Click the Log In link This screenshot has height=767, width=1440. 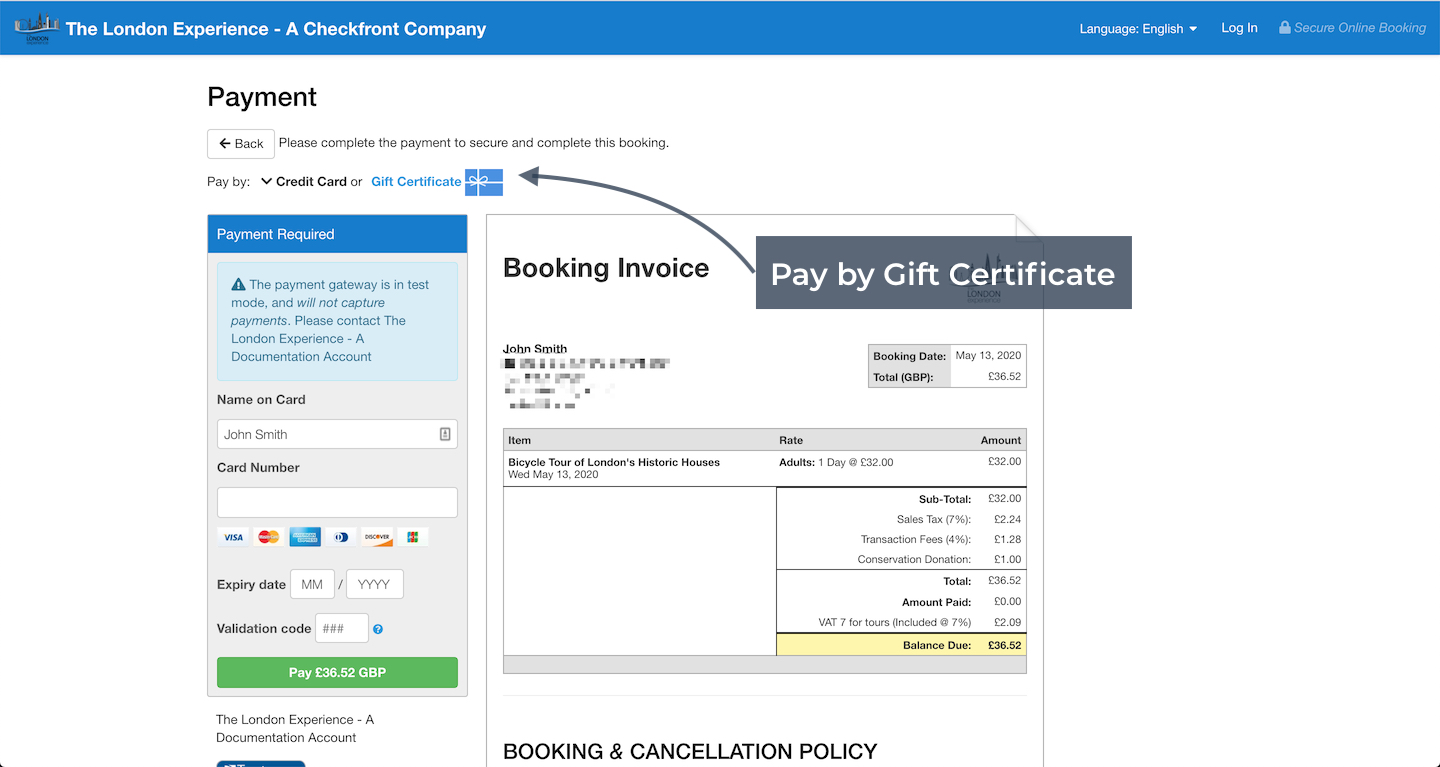coord(1239,28)
